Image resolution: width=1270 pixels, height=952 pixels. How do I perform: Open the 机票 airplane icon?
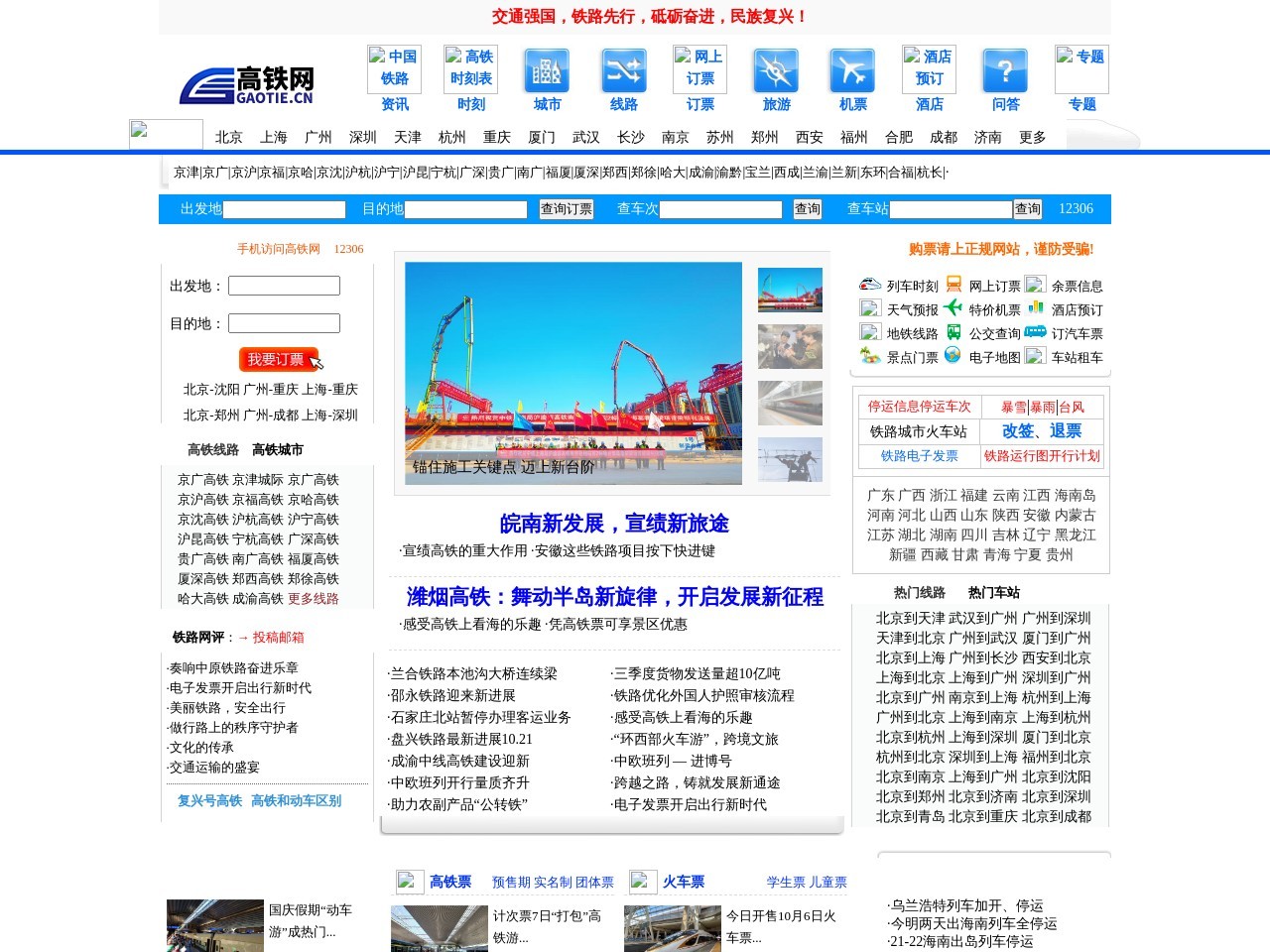click(852, 70)
